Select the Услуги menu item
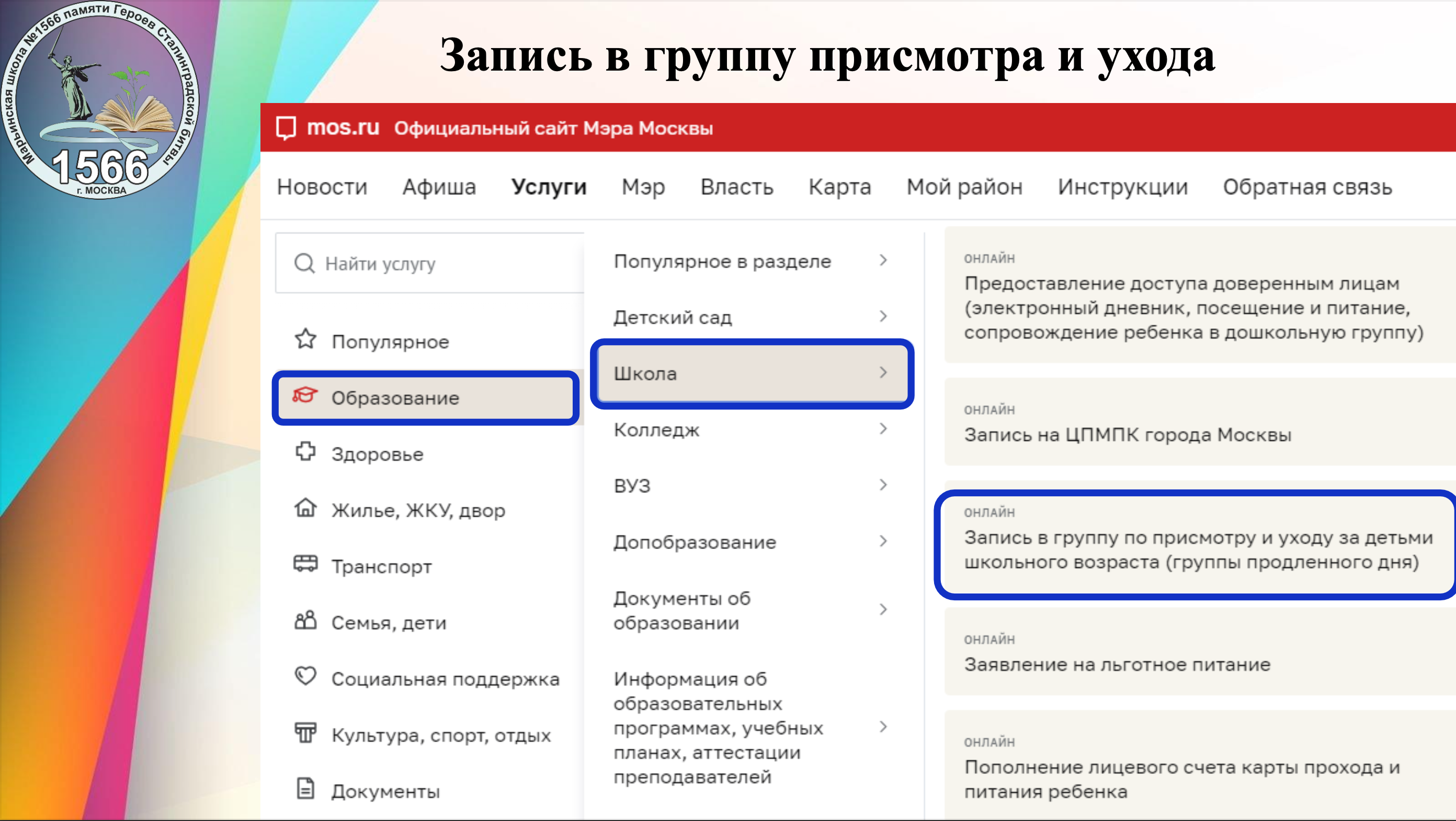The height and width of the screenshot is (821, 1456). click(x=549, y=187)
